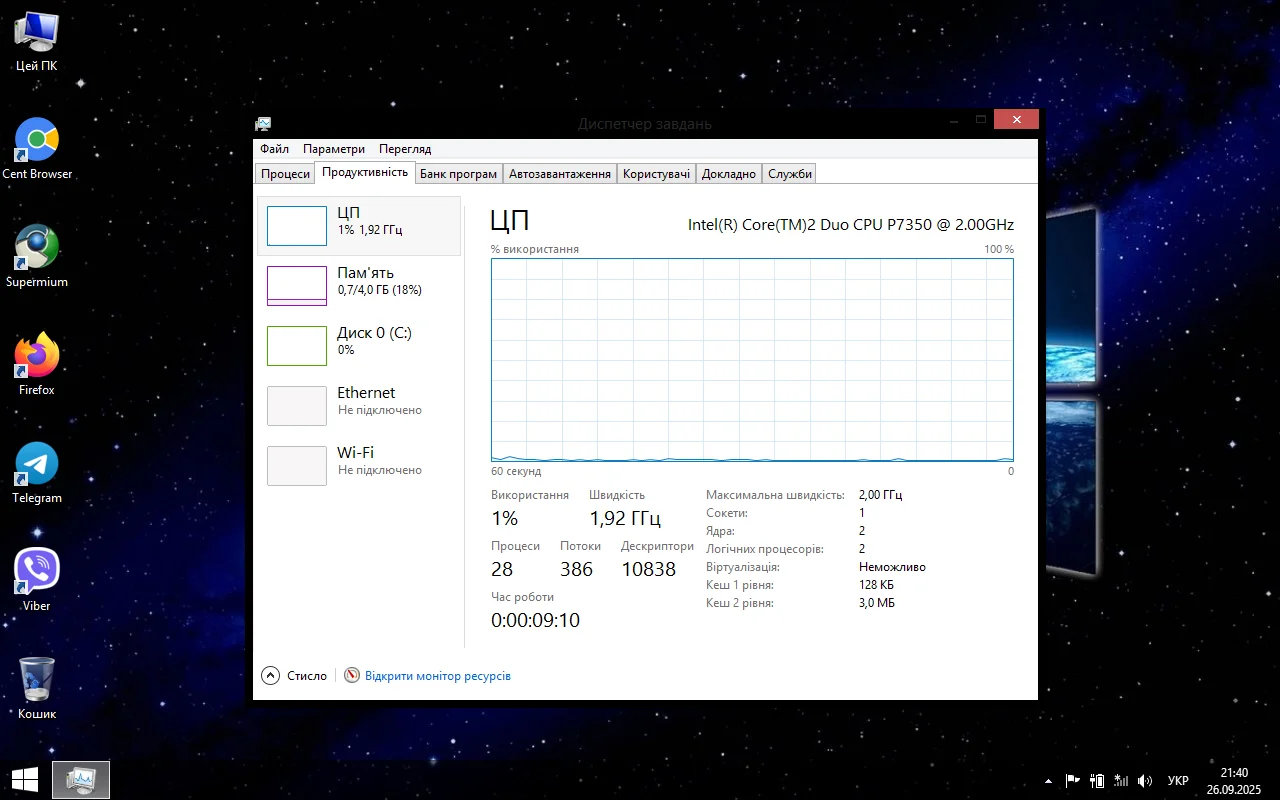Open the Файл menu
Viewport: 1280px width, 800px height.
click(274, 149)
